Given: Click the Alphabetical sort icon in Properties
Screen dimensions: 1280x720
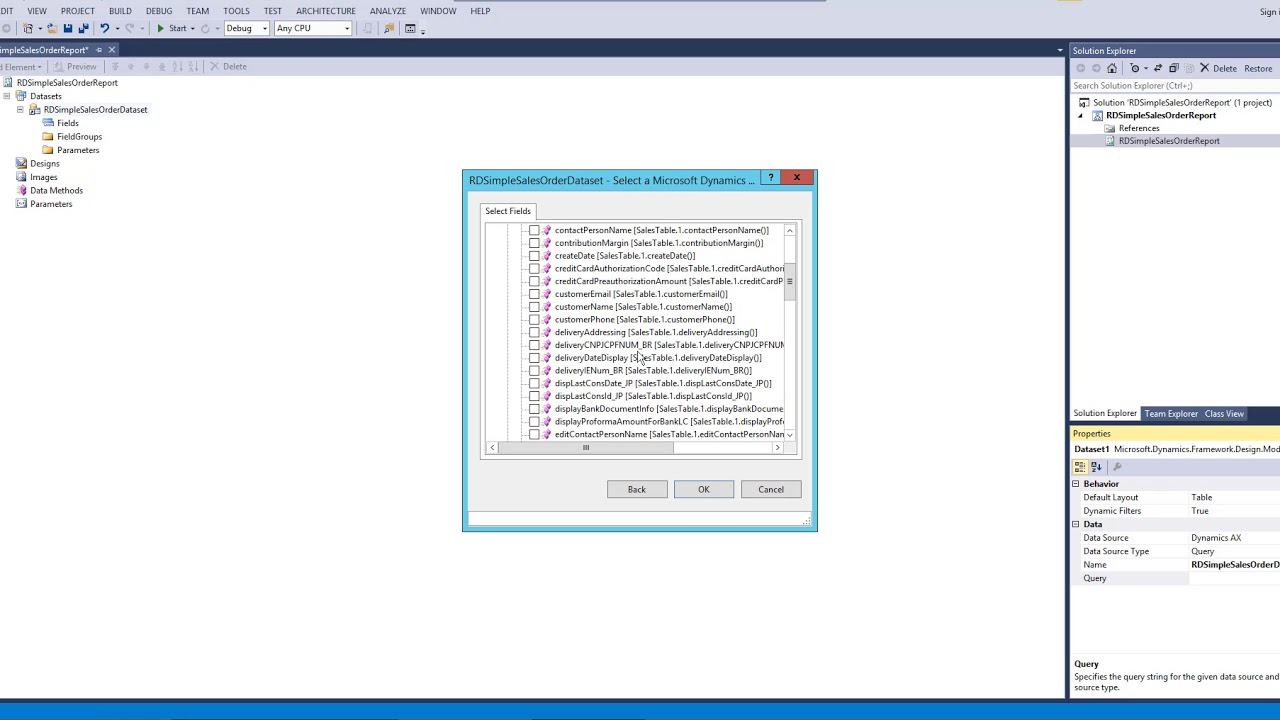Looking at the screenshot, I should click(x=1095, y=467).
